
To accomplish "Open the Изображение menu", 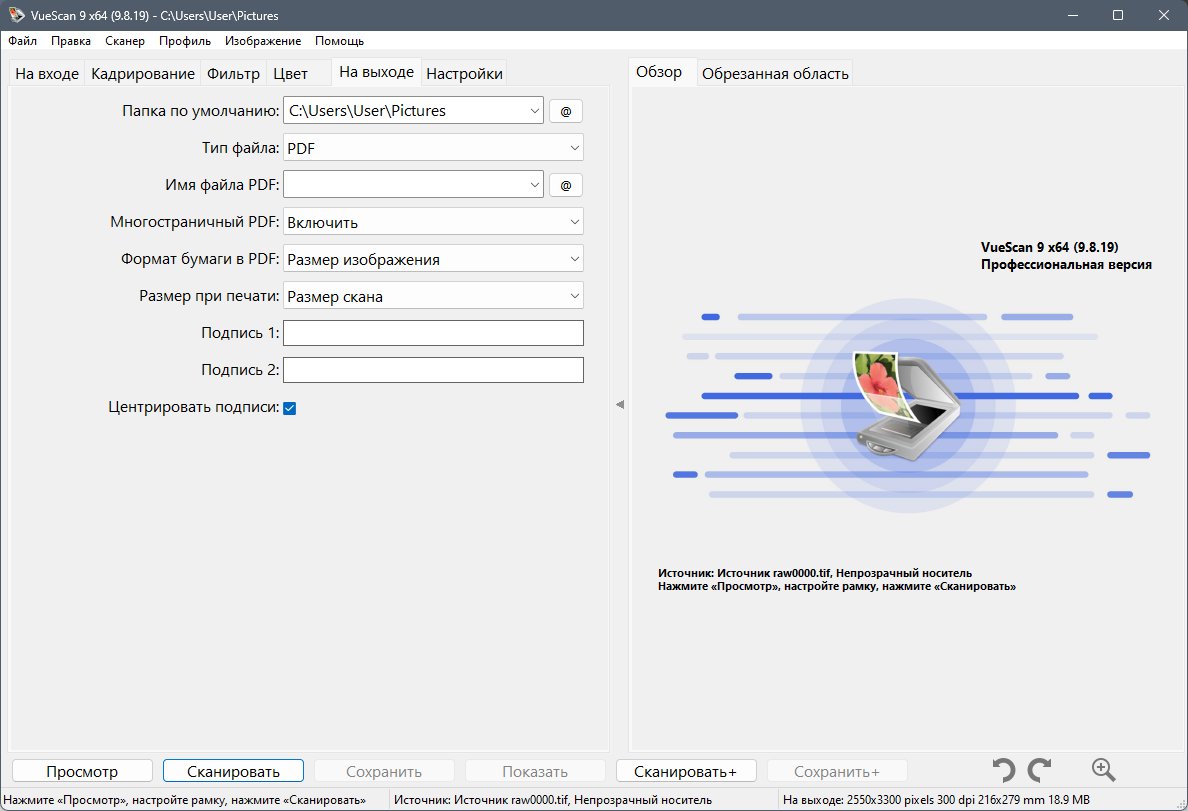I will tap(263, 41).
